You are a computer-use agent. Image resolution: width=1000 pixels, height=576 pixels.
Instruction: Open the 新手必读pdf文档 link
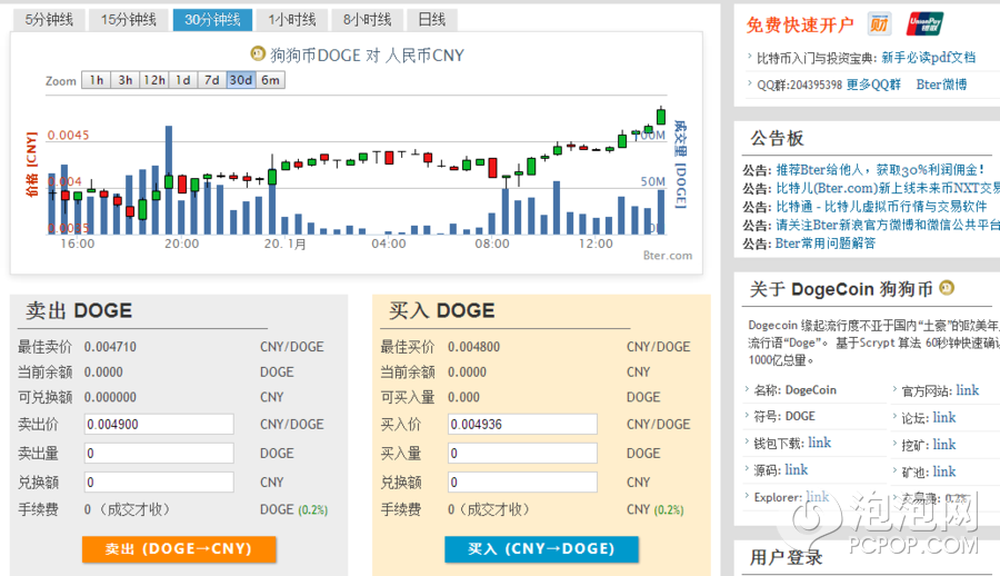(x=929, y=57)
